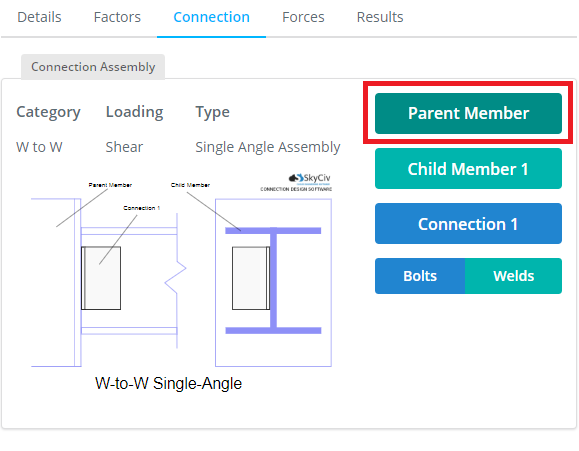Select the Connection tab
The width and height of the screenshot is (579, 451).
pos(211,17)
